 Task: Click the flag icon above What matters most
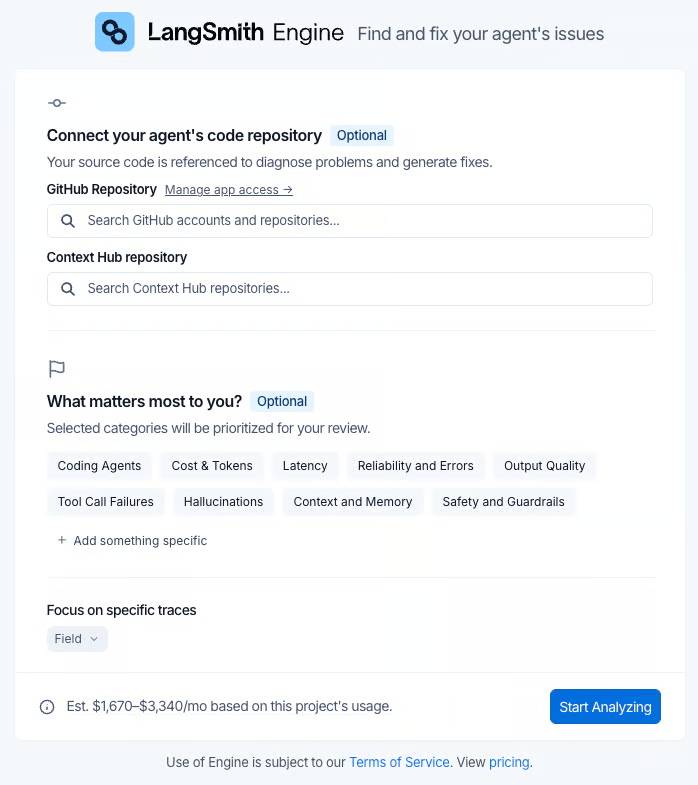click(x=57, y=369)
